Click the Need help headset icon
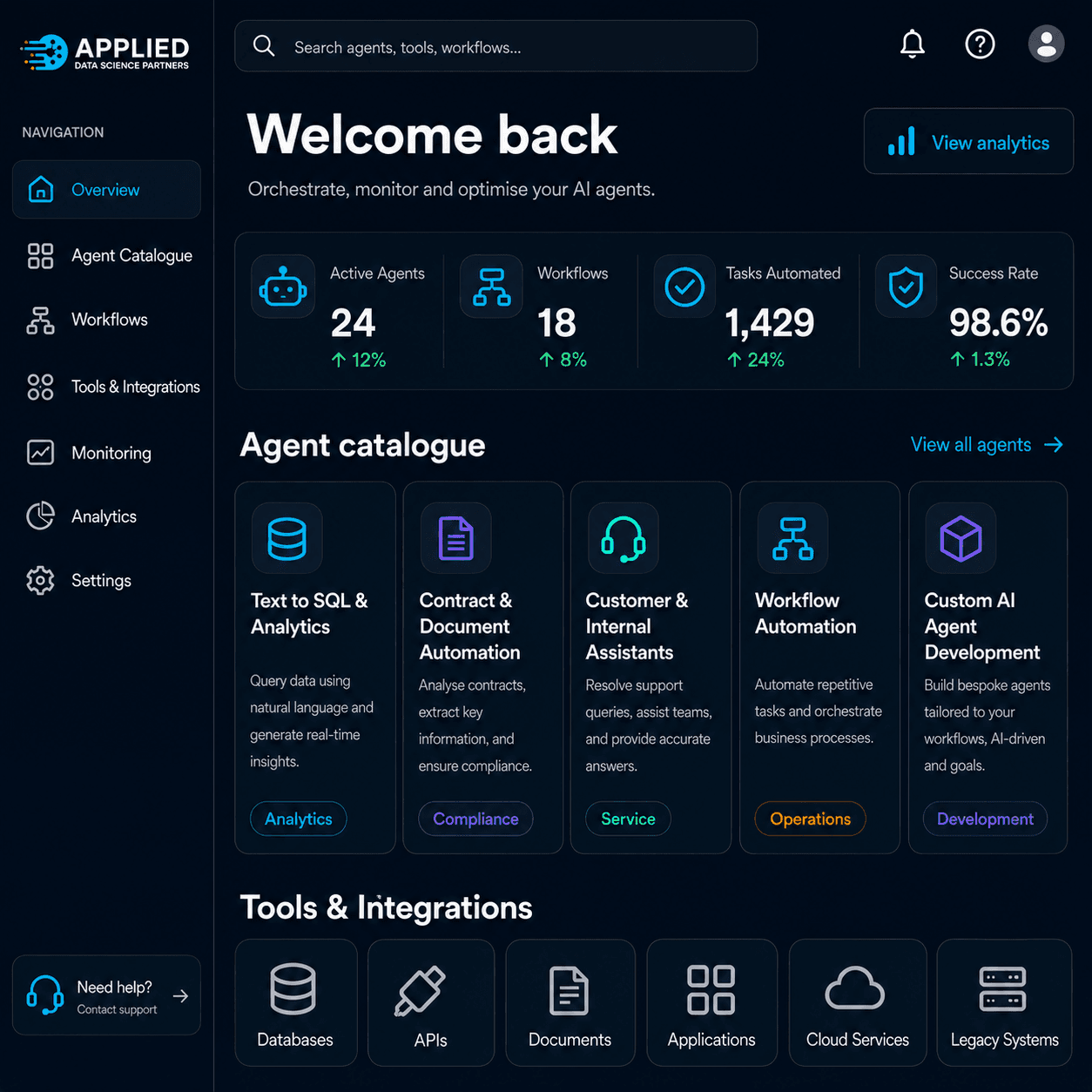This screenshot has width=1092, height=1092. pyautogui.click(x=45, y=994)
